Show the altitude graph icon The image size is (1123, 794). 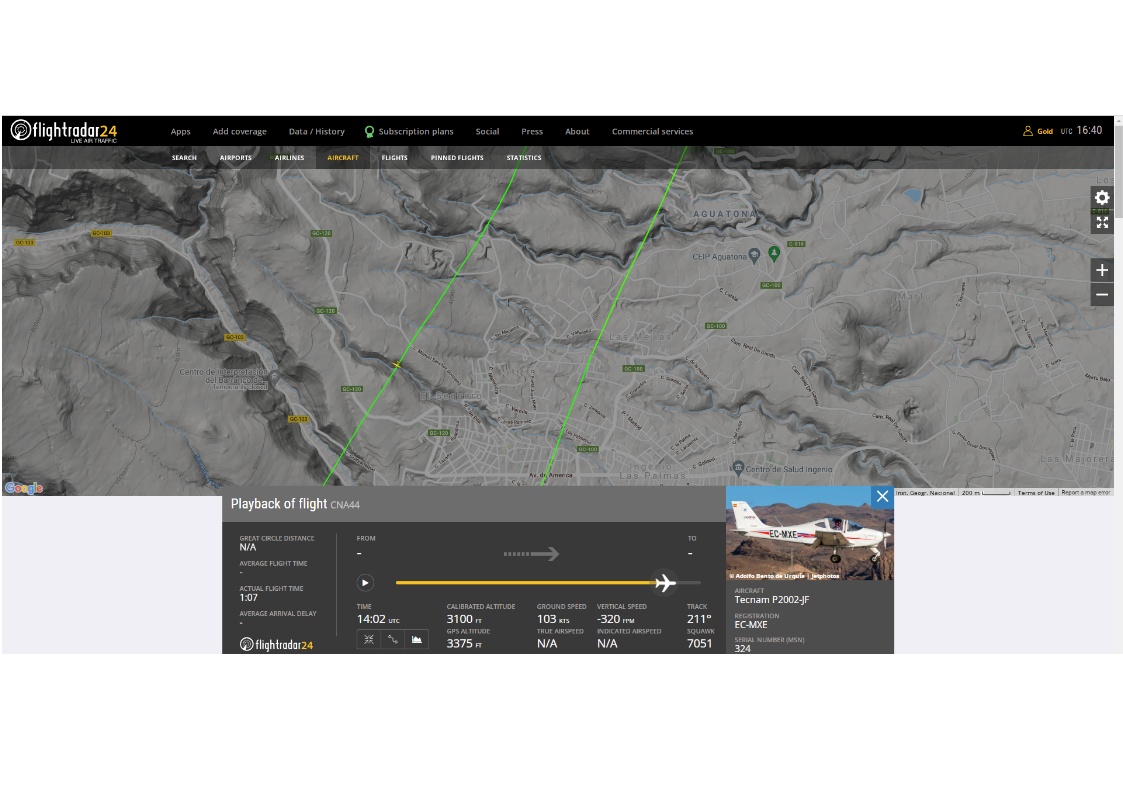416,639
